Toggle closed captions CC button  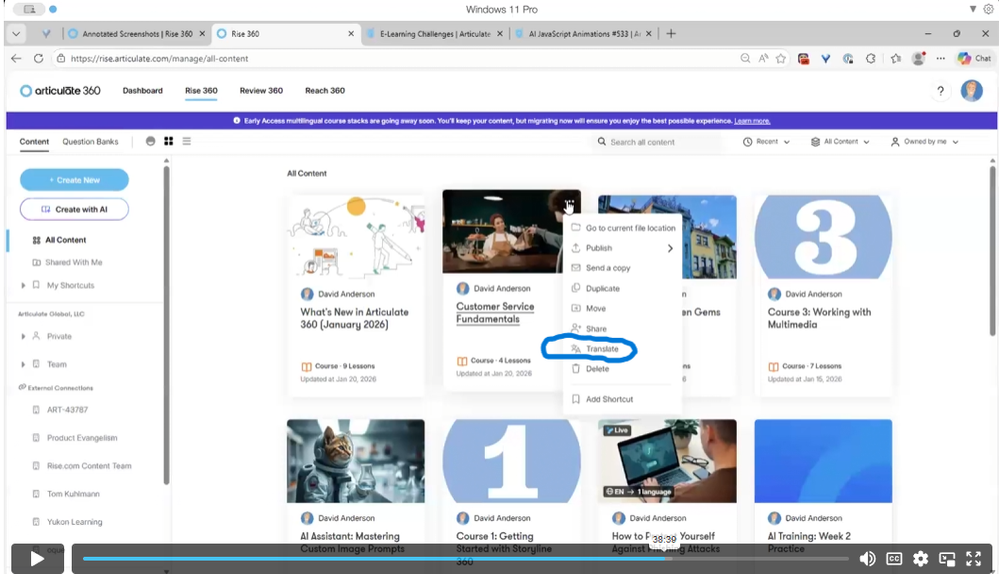coord(894,559)
